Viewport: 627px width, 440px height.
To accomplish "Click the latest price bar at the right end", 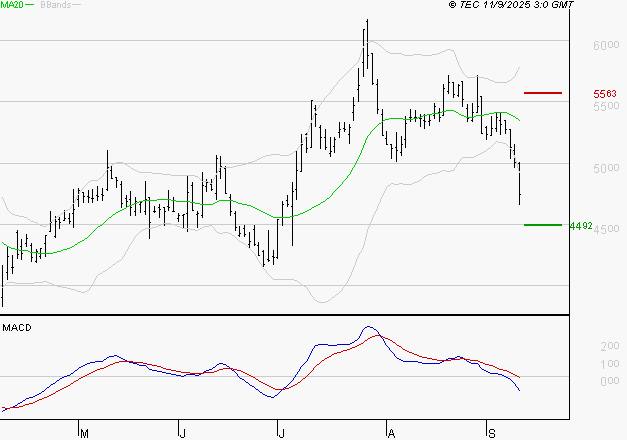I will pos(520,188).
